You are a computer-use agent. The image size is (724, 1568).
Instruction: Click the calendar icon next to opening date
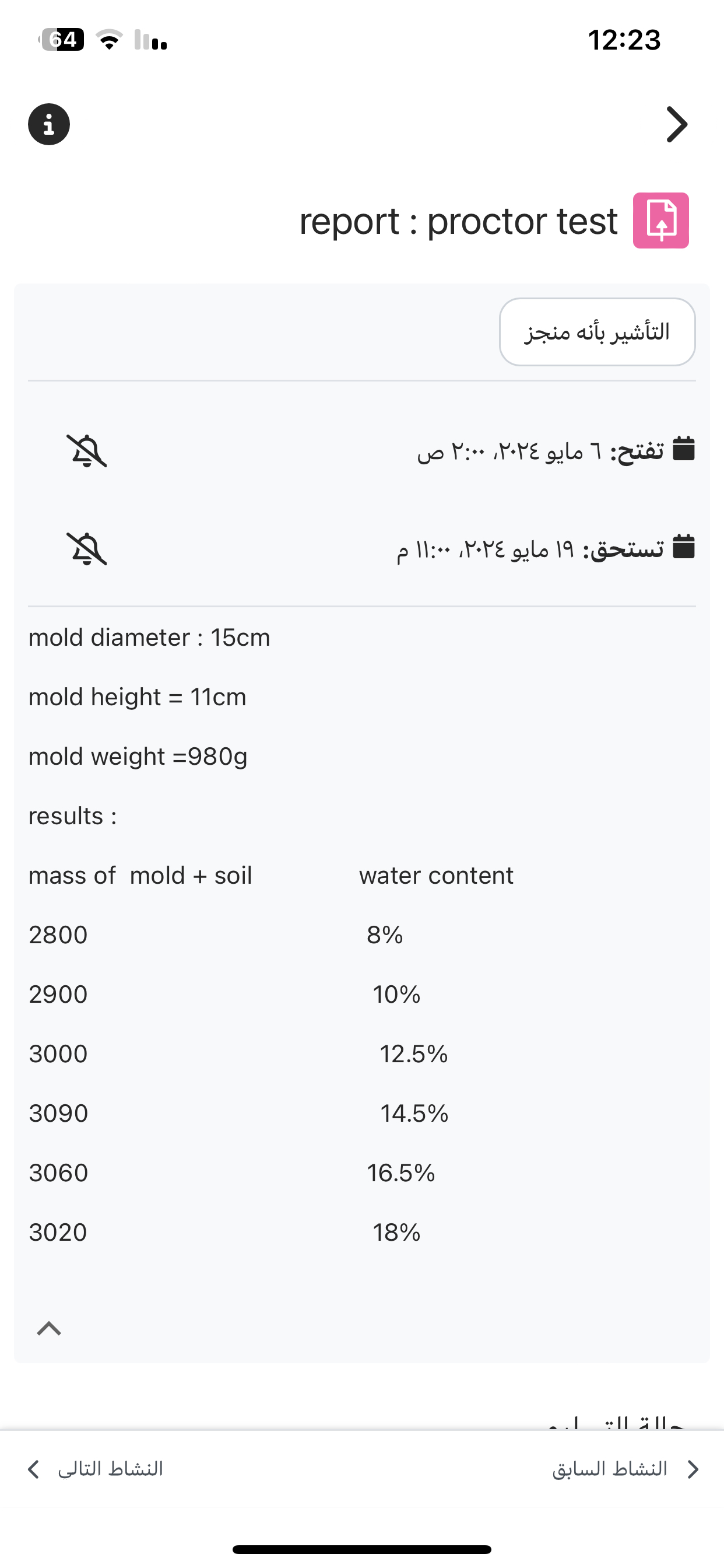coord(684,450)
